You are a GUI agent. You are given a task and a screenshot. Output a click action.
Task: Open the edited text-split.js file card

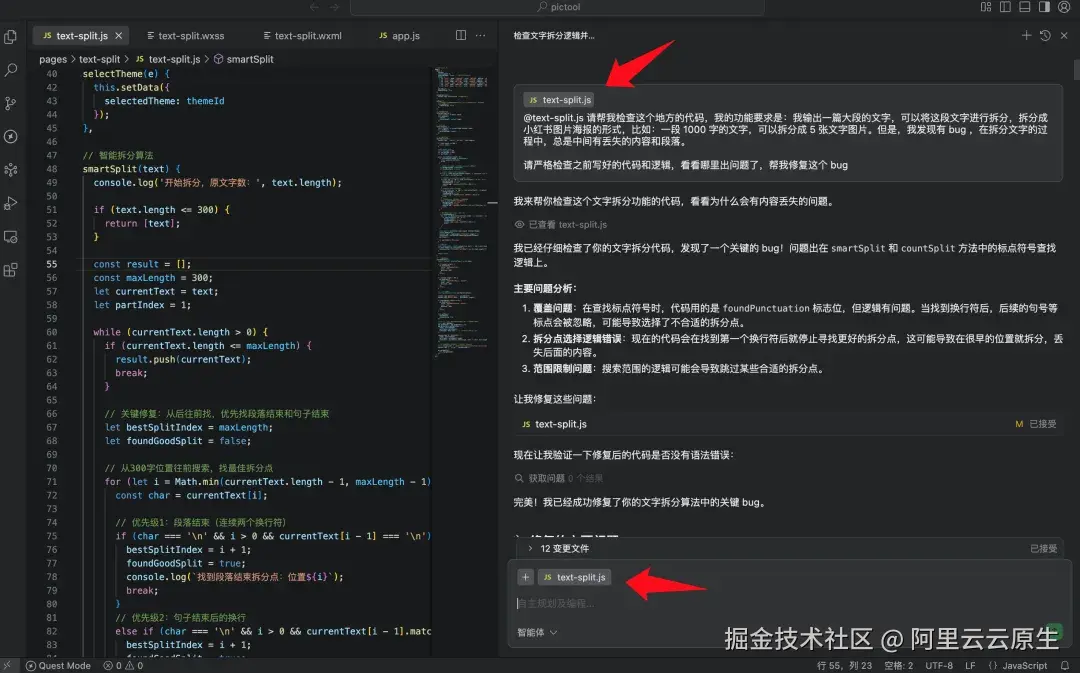tap(788, 424)
